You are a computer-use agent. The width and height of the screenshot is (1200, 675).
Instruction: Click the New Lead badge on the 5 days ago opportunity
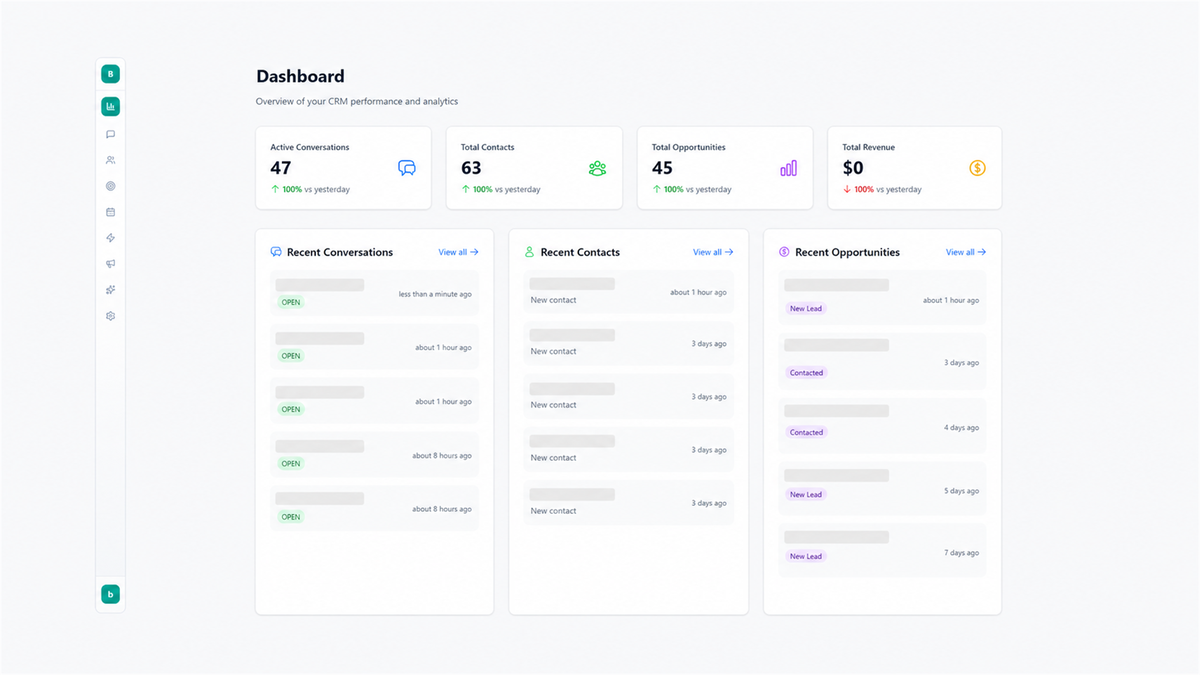coord(806,494)
